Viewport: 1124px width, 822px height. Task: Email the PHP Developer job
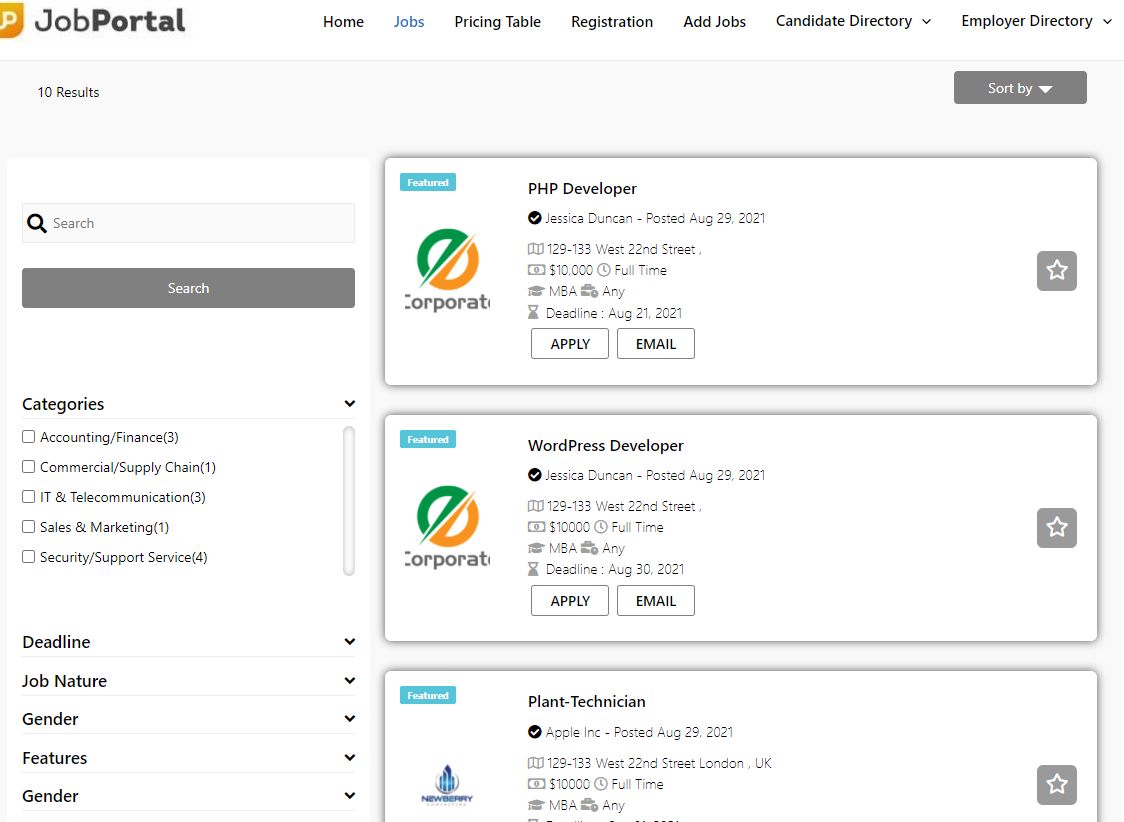656,344
